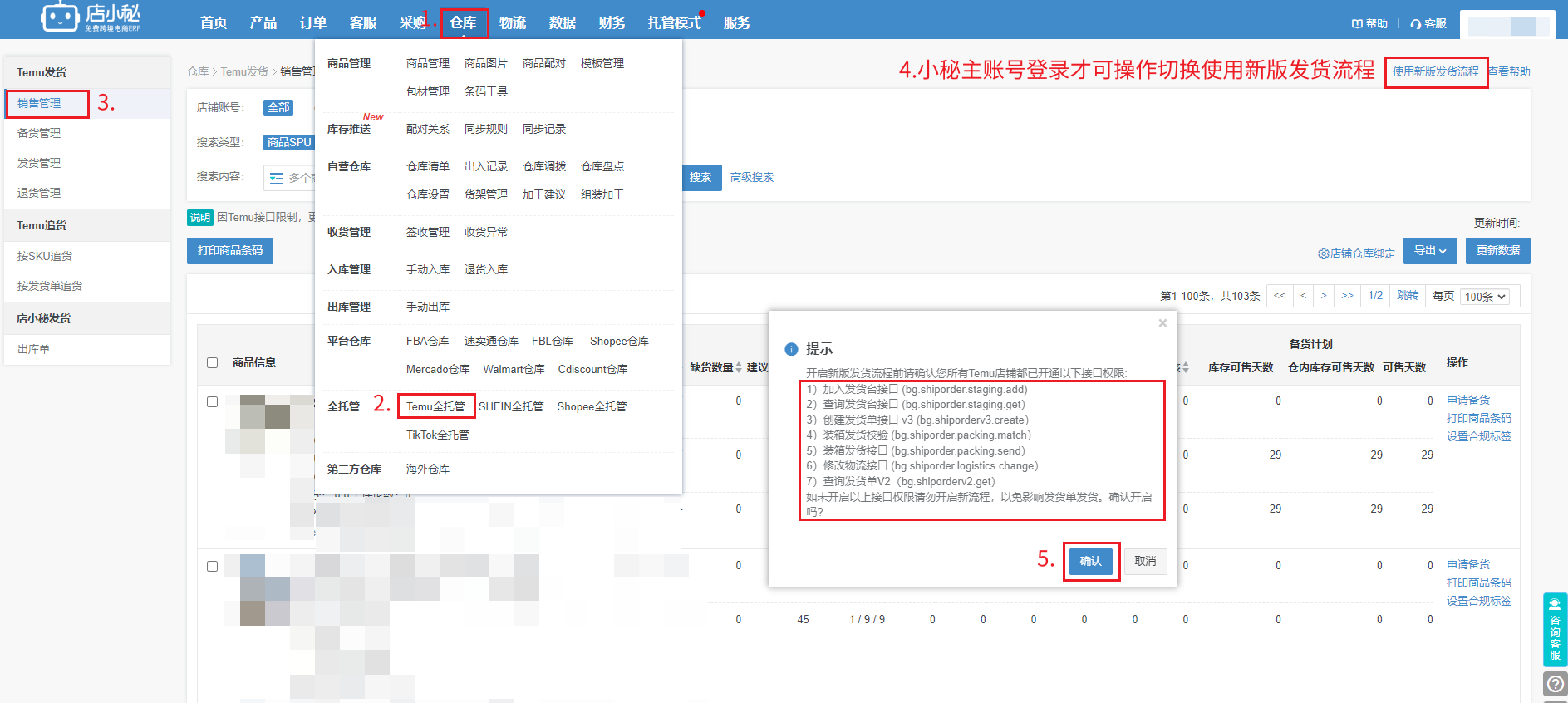Viewport: 1568px width, 703px height.
Task: Click the question mark help icon bottom right
Action: click(x=1555, y=684)
